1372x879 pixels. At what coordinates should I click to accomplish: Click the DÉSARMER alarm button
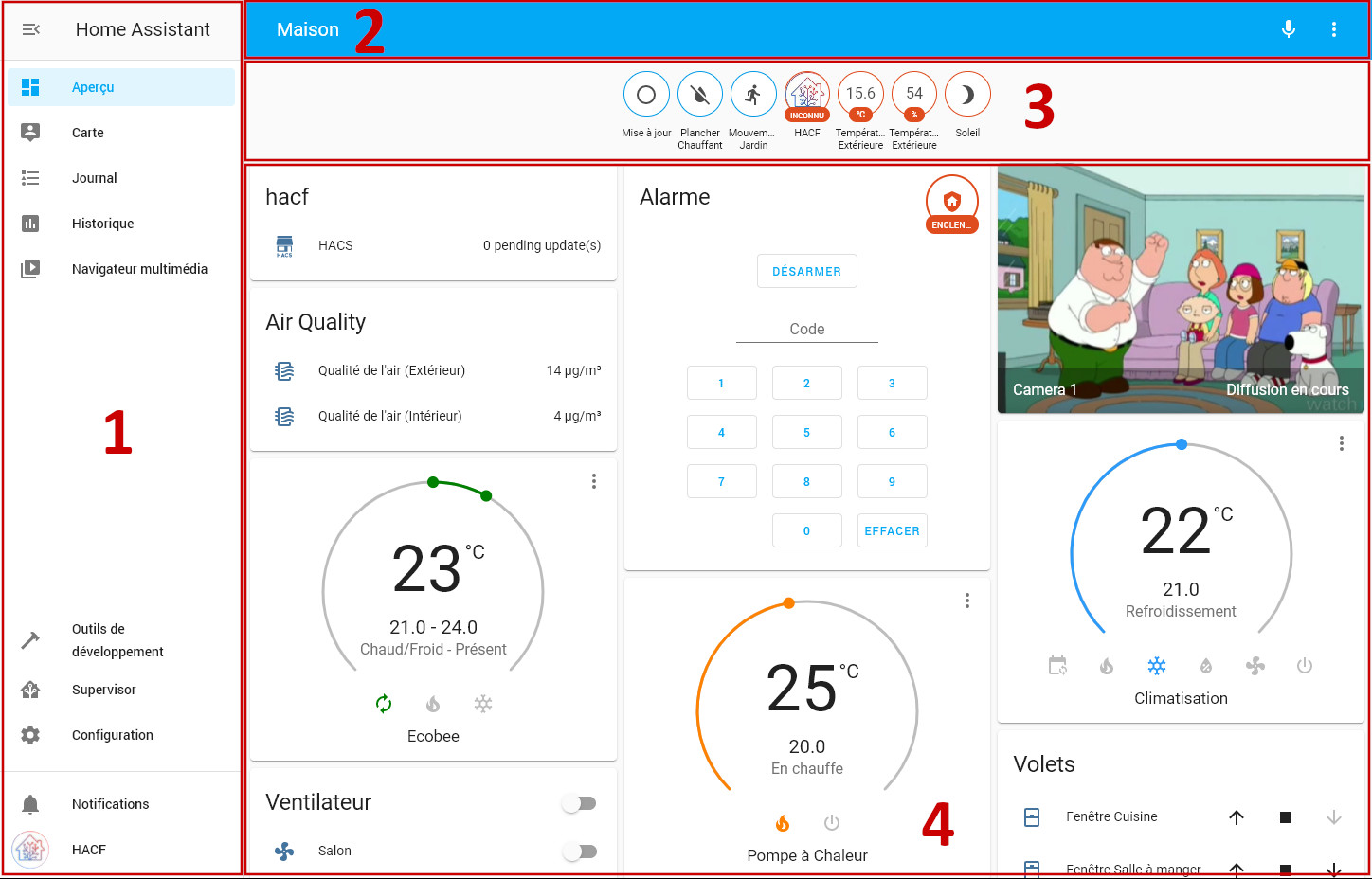[807, 271]
